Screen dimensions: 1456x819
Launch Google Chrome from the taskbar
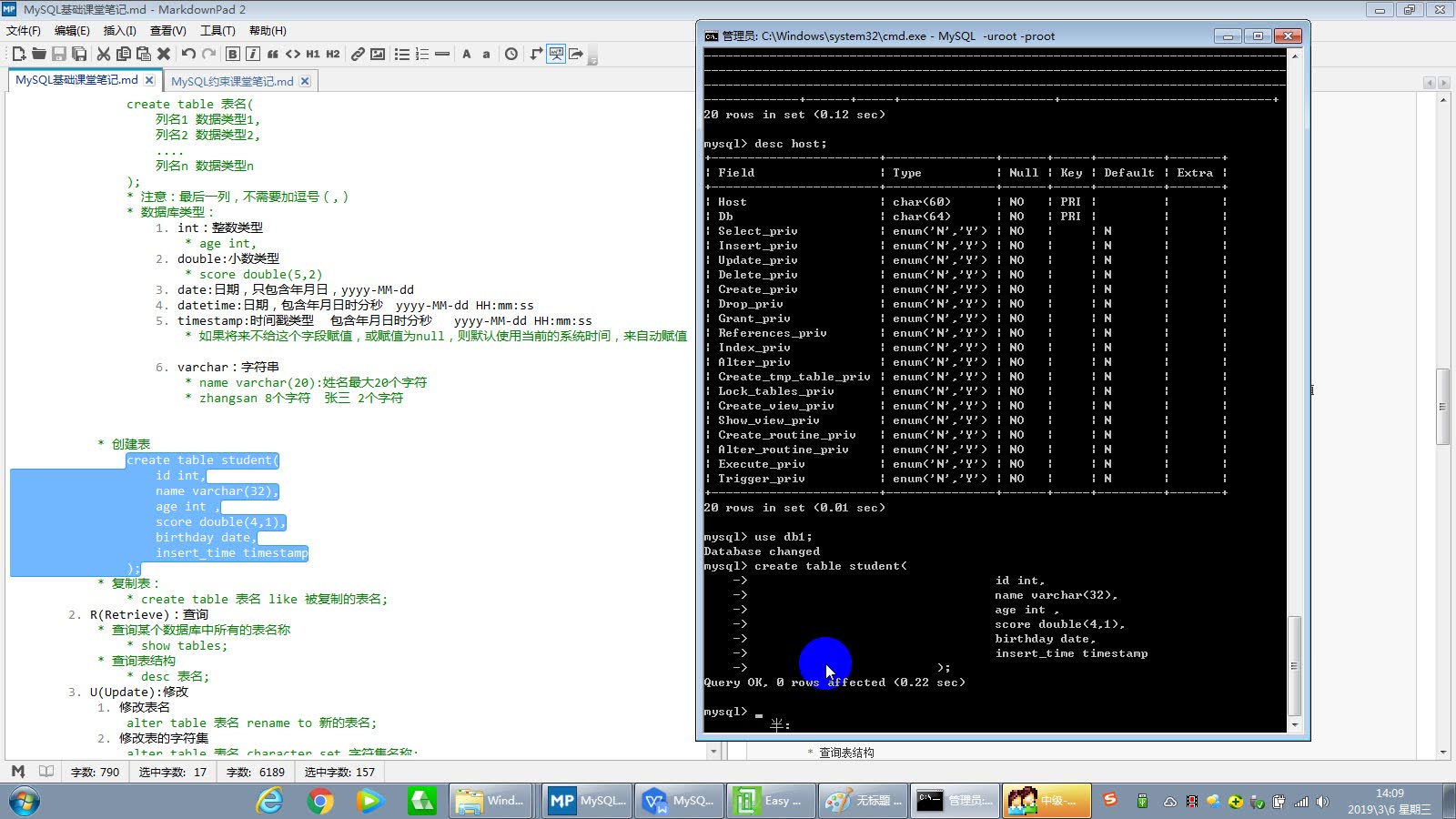(x=320, y=801)
